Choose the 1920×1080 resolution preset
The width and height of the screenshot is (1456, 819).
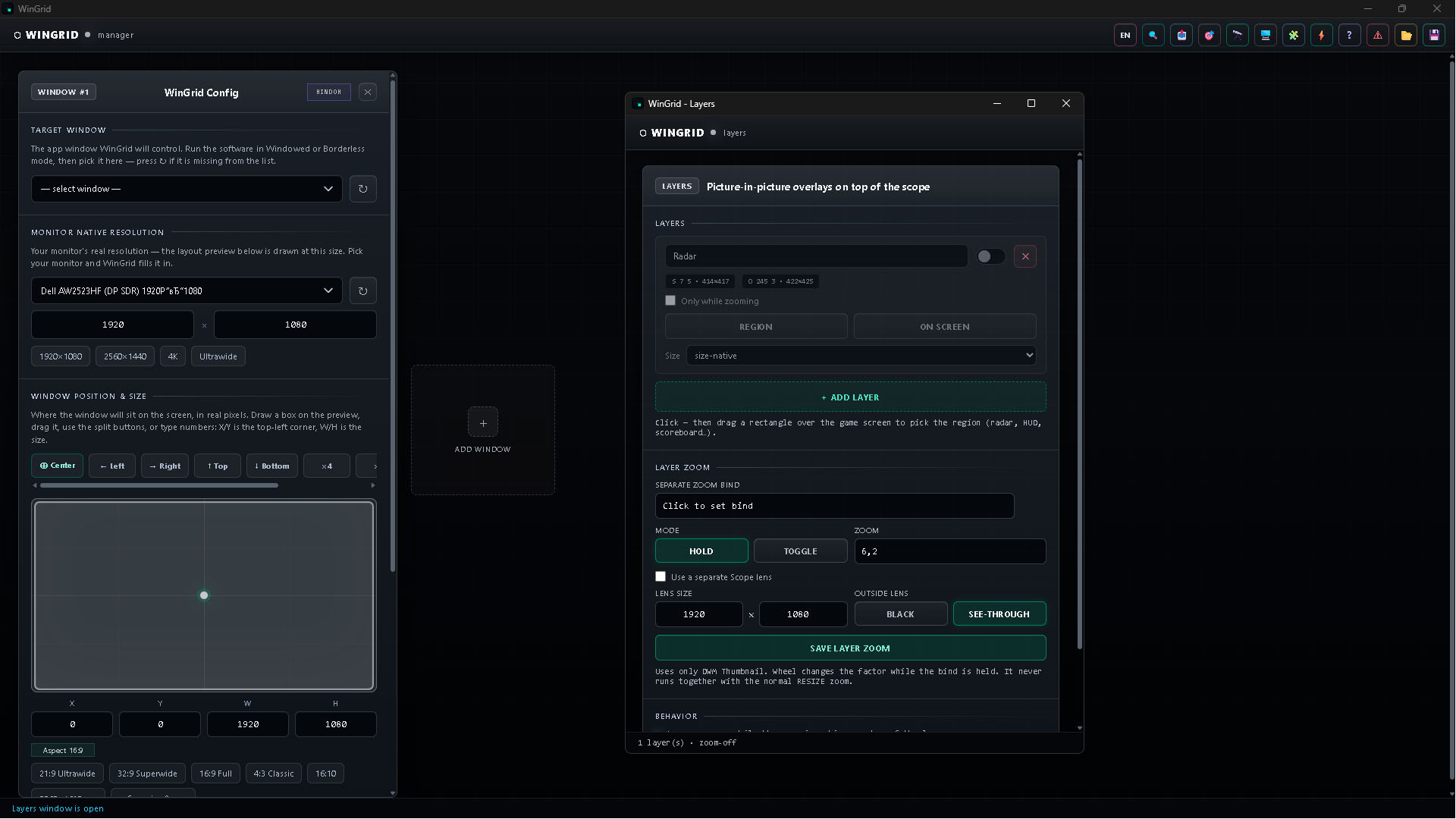point(61,356)
